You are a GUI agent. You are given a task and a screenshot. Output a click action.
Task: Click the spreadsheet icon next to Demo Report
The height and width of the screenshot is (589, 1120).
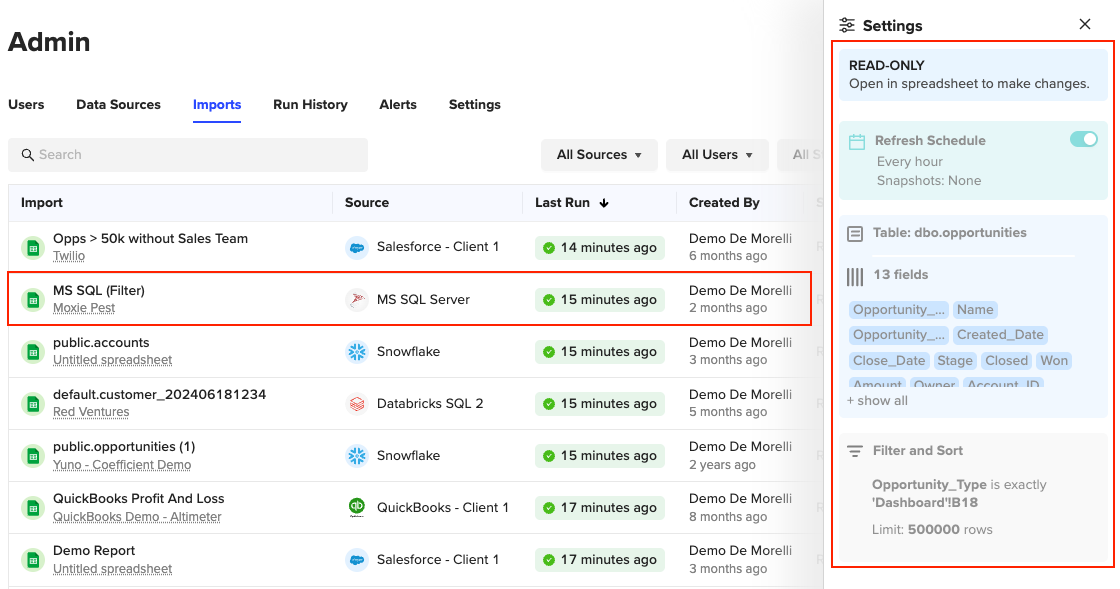[33, 559]
